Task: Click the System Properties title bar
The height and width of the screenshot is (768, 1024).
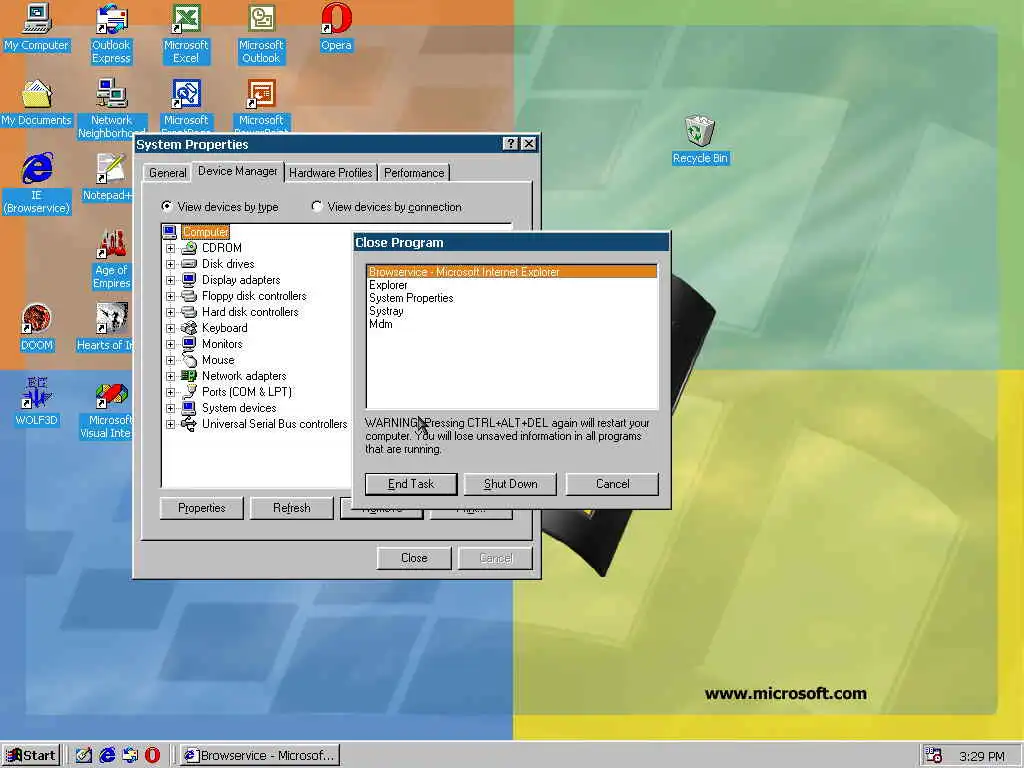Action: pos(317,144)
